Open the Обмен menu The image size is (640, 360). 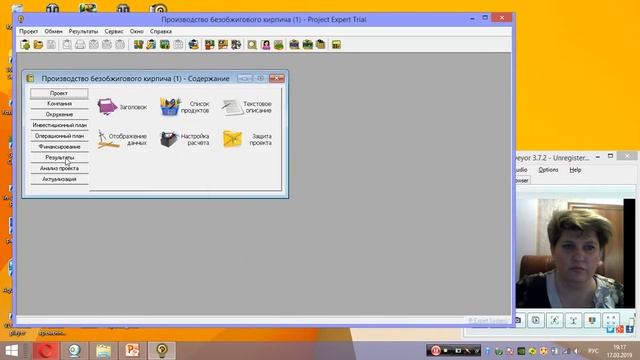(53, 31)
